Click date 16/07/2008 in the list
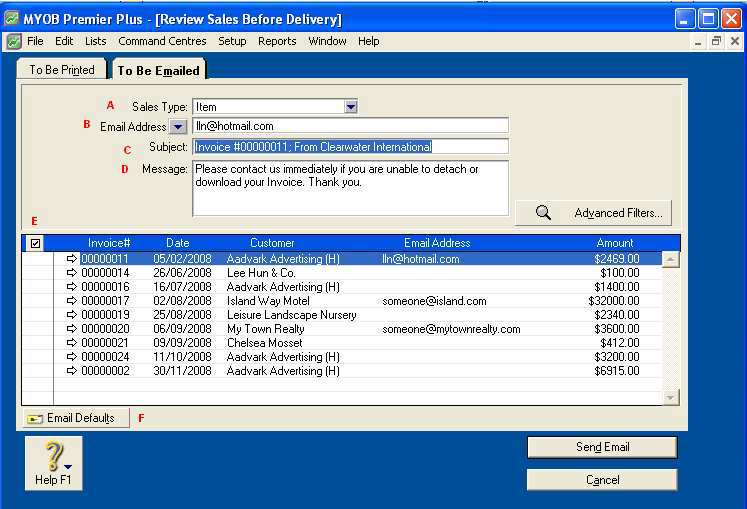747x509 pixels. point(182,287)
